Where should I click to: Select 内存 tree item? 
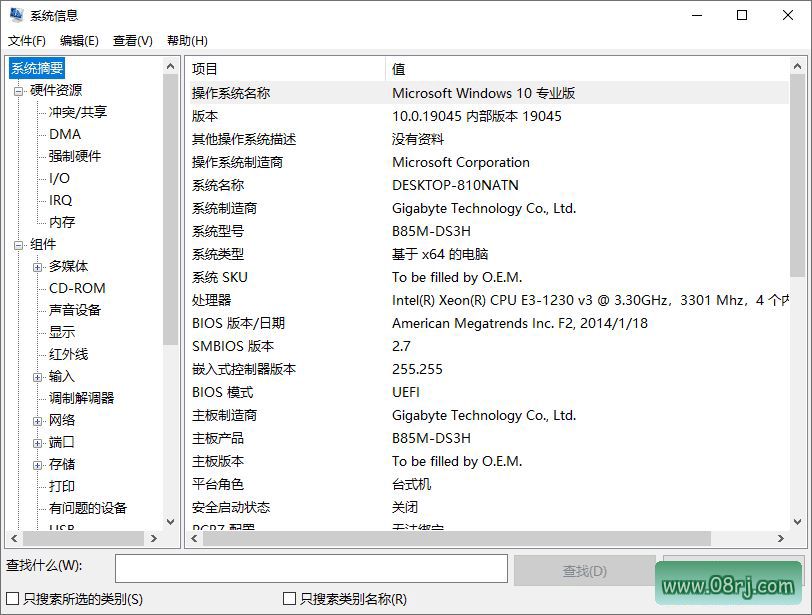(x=62, y=222)
